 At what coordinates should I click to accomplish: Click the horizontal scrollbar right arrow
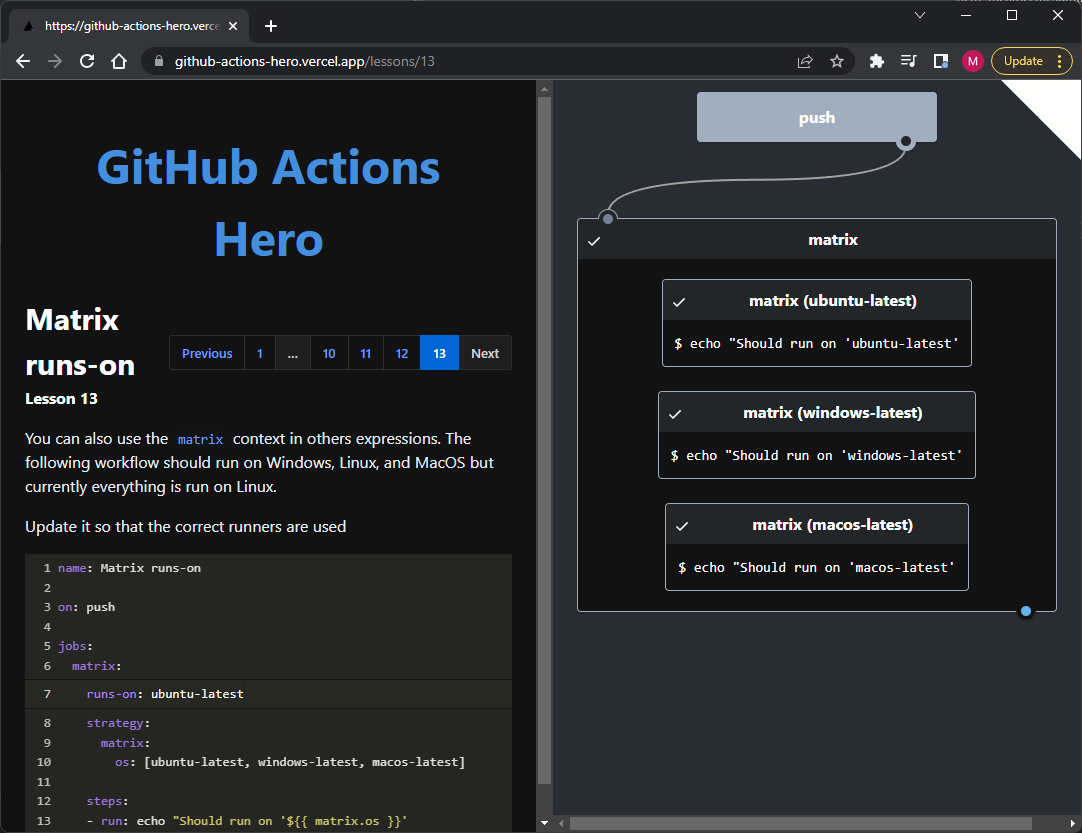1073,823
